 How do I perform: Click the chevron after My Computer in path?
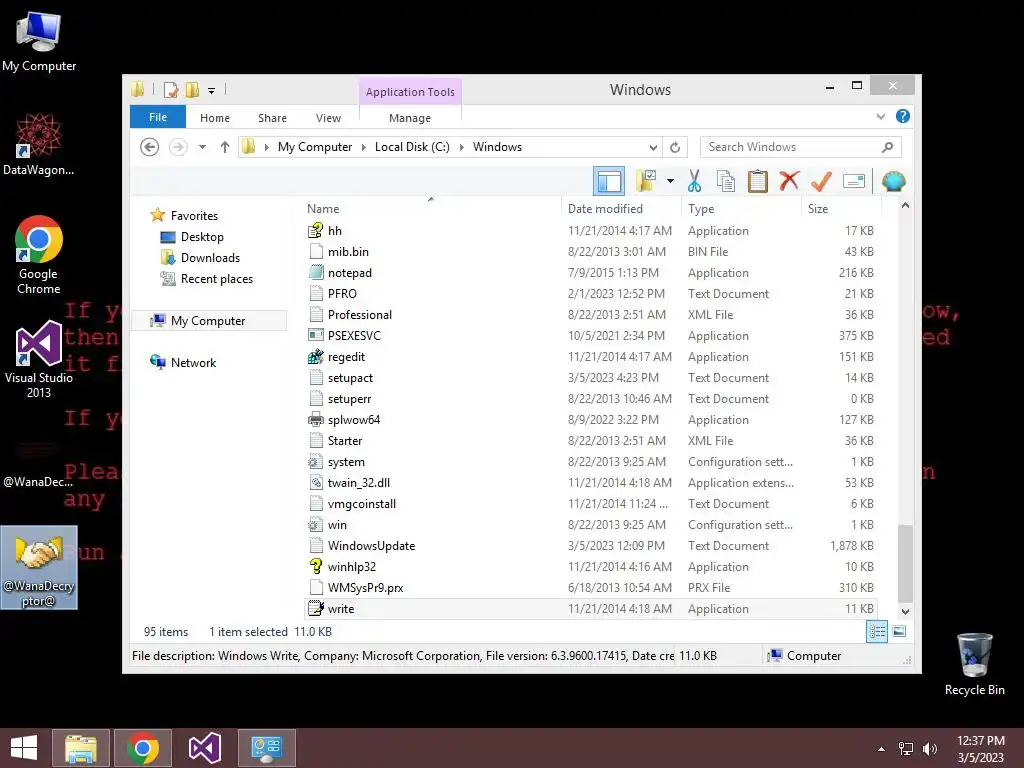coord(364,147)
